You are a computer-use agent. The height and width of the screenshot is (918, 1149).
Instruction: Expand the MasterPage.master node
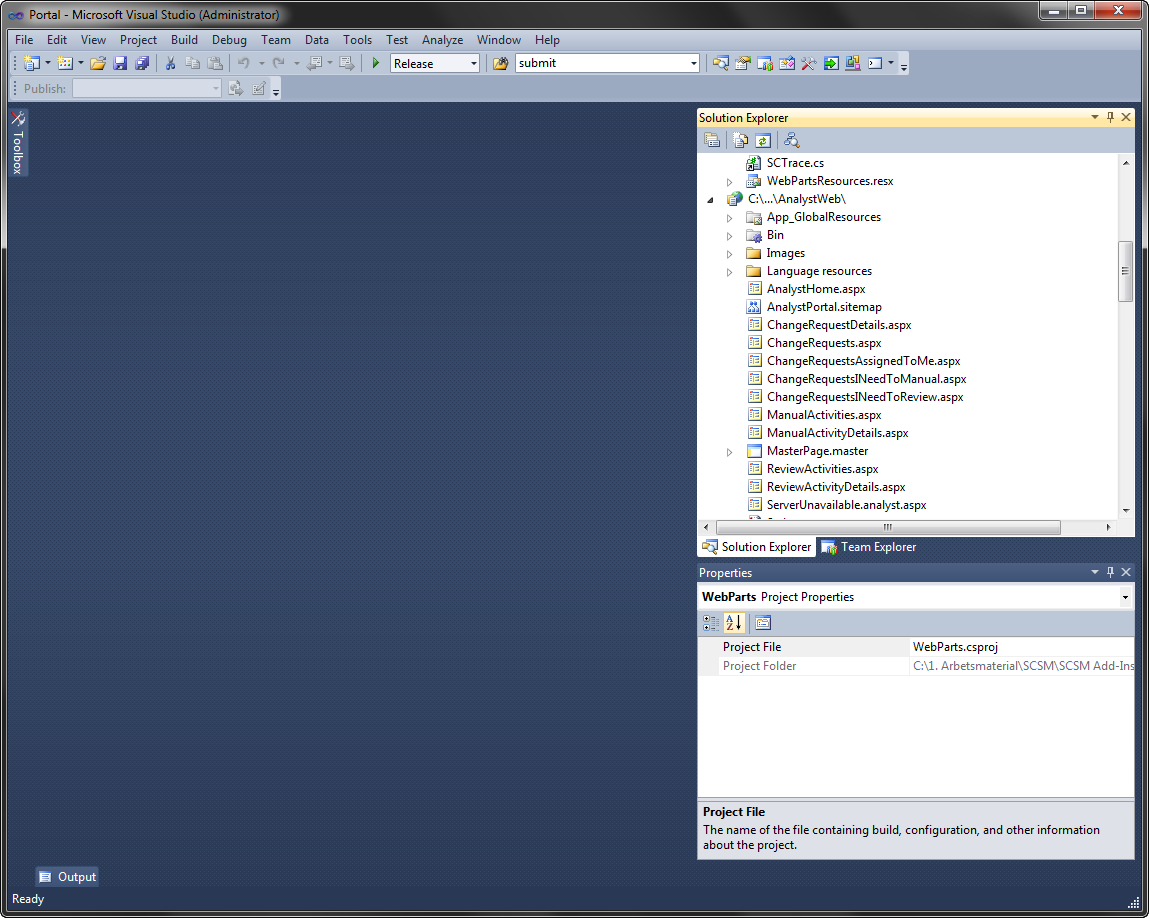point(729,452)
